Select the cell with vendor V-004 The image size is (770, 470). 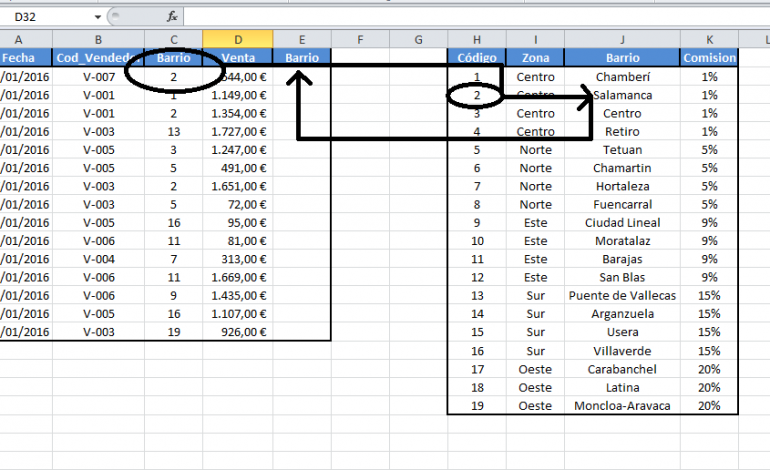coord(99,259)
